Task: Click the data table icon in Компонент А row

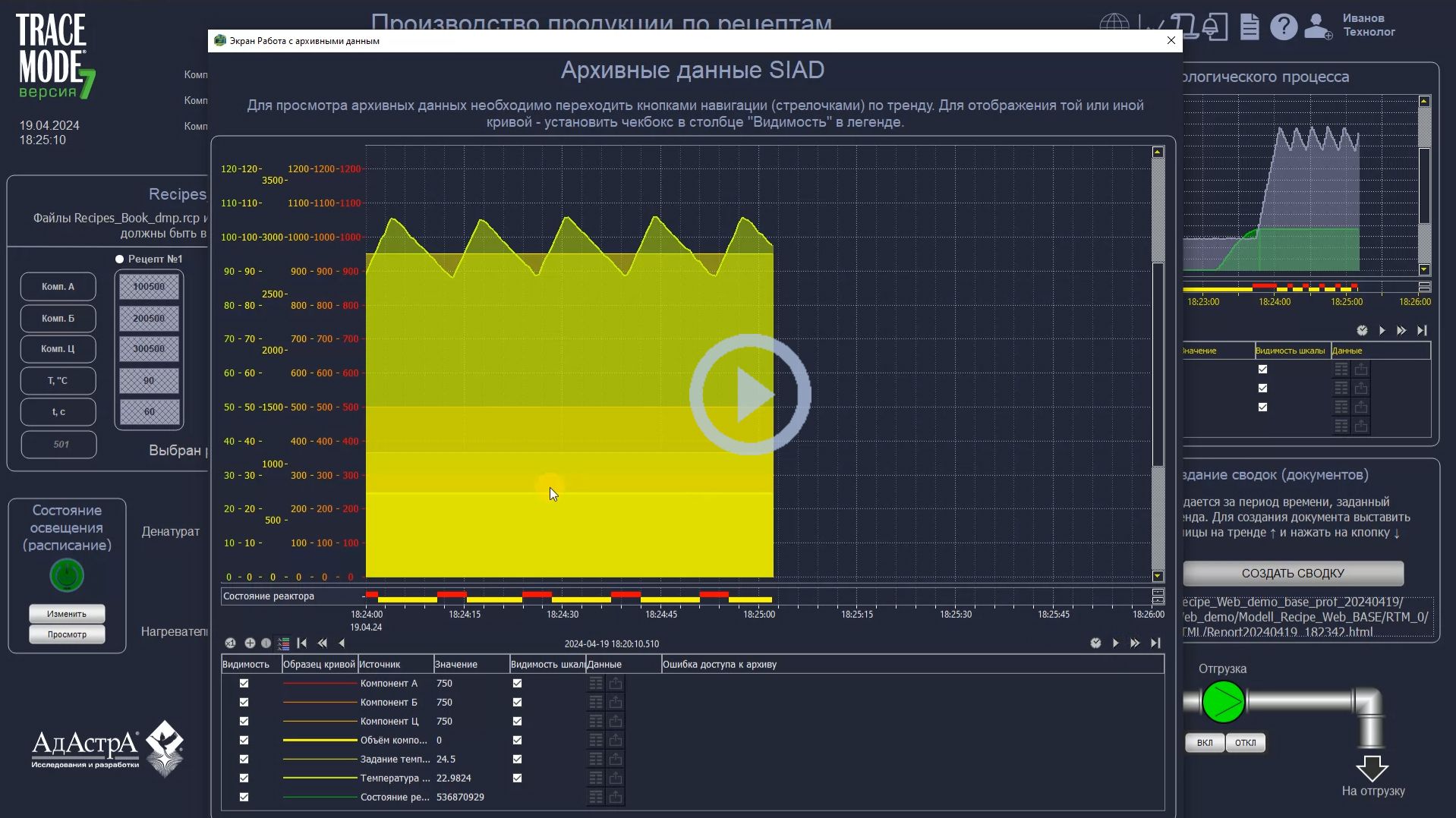Action: tap(595, 683)
